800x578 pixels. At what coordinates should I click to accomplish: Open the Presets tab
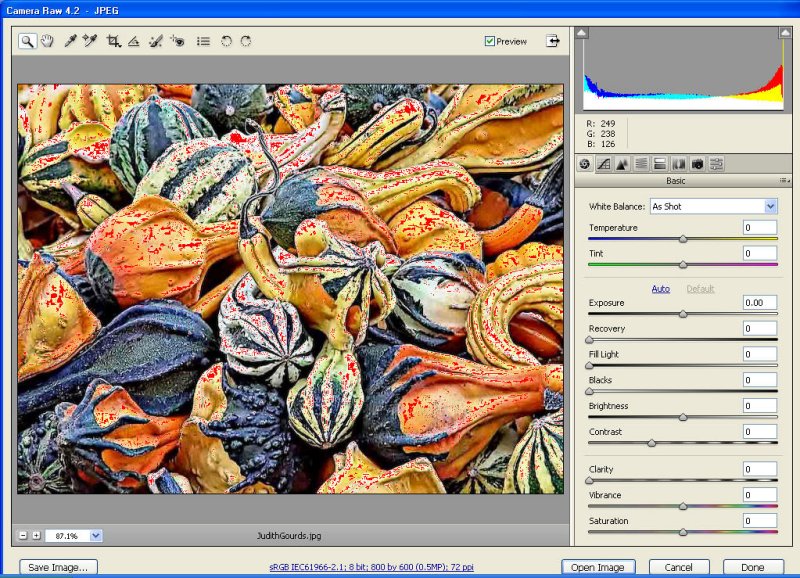click(x=716, y=164)
